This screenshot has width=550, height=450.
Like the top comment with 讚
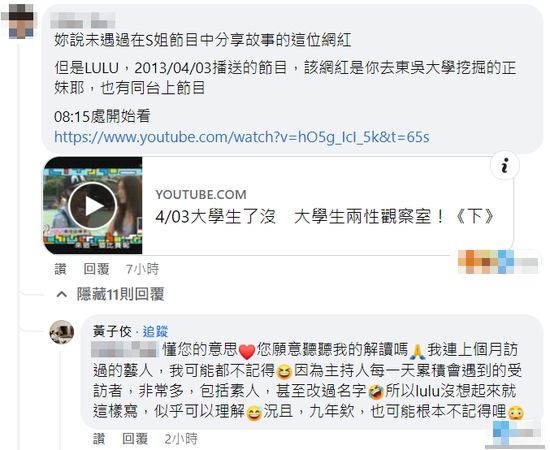point(60,269)
